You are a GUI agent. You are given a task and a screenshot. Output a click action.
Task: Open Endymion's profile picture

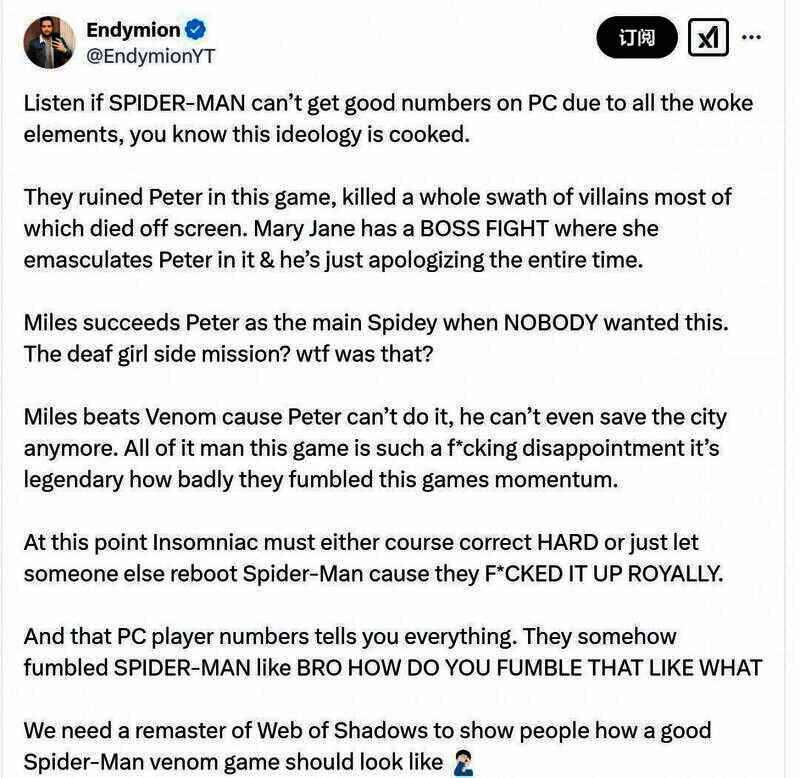click(x=50, y=43)
